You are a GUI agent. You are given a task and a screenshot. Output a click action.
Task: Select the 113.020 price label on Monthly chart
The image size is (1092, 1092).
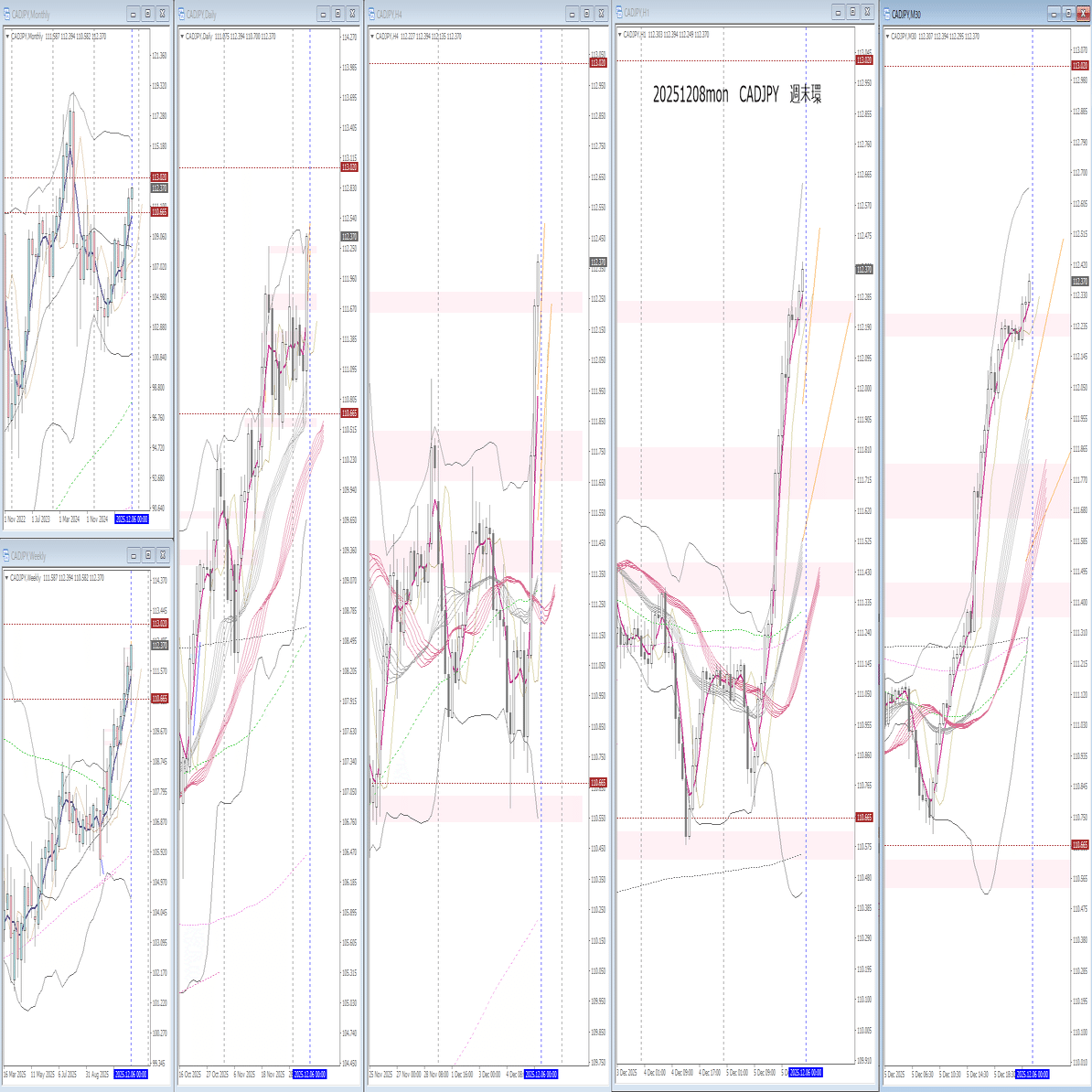tap(159, 177)
